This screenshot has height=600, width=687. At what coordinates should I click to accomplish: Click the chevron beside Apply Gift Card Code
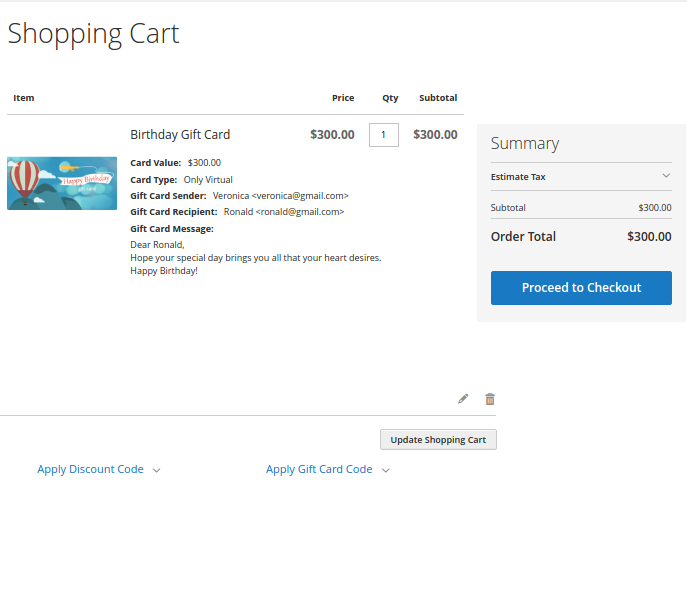point(385,470)
